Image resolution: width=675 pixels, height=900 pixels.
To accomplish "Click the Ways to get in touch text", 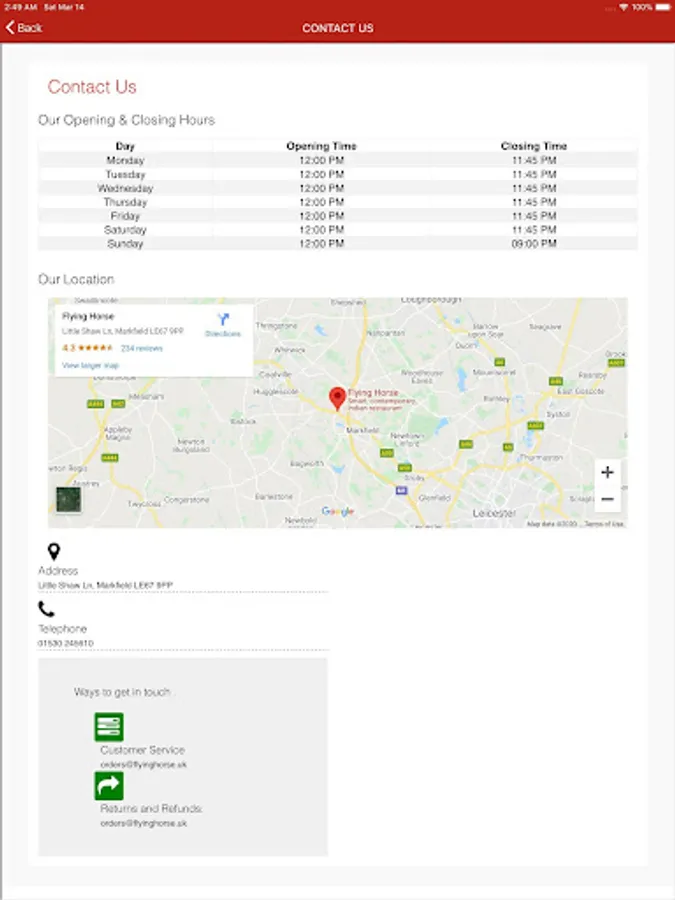I will [122, 692].
